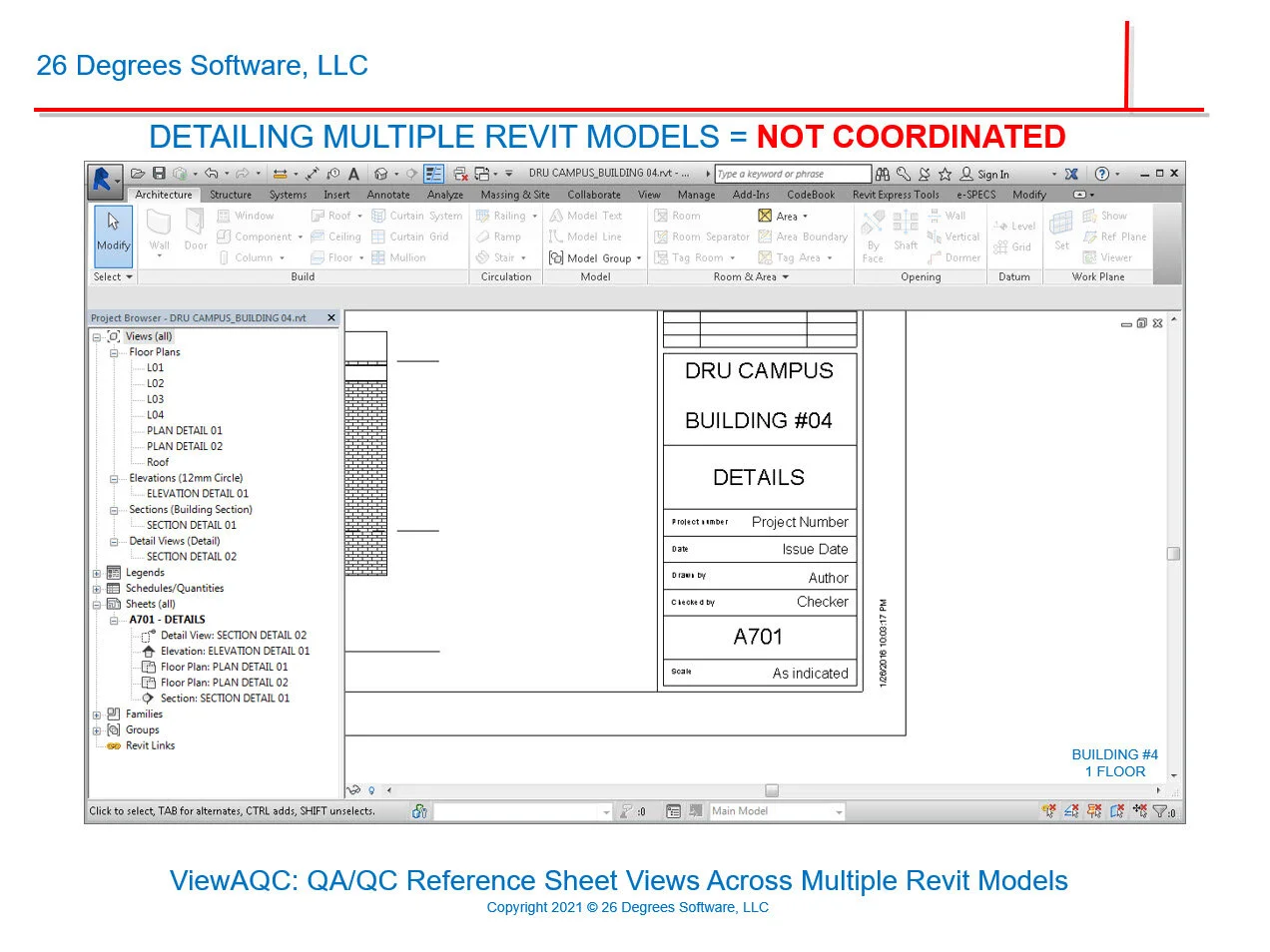
Task: Save the project with the disk icon
Action: (159, 174)
